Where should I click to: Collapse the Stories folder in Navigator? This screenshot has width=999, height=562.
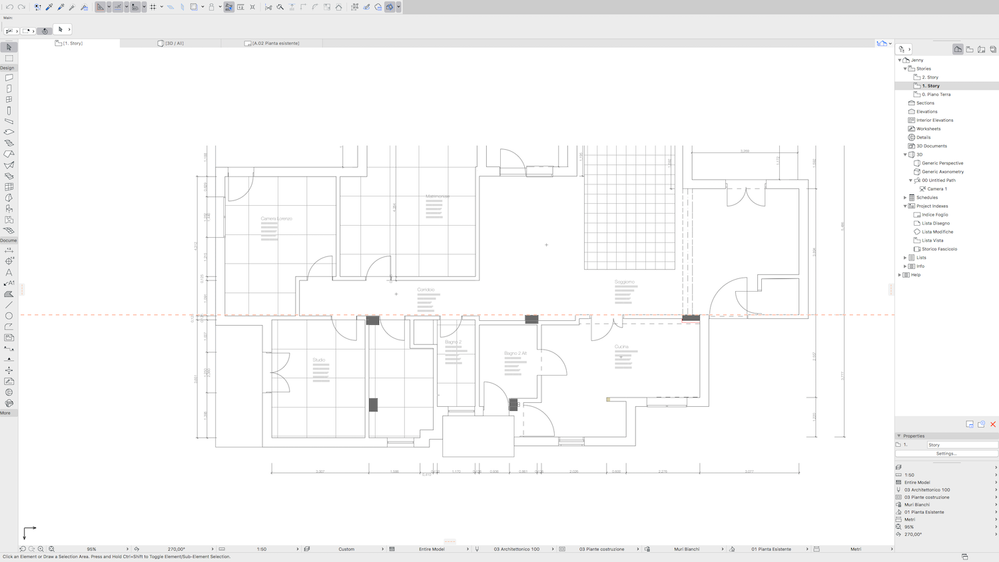click(905, 69)
